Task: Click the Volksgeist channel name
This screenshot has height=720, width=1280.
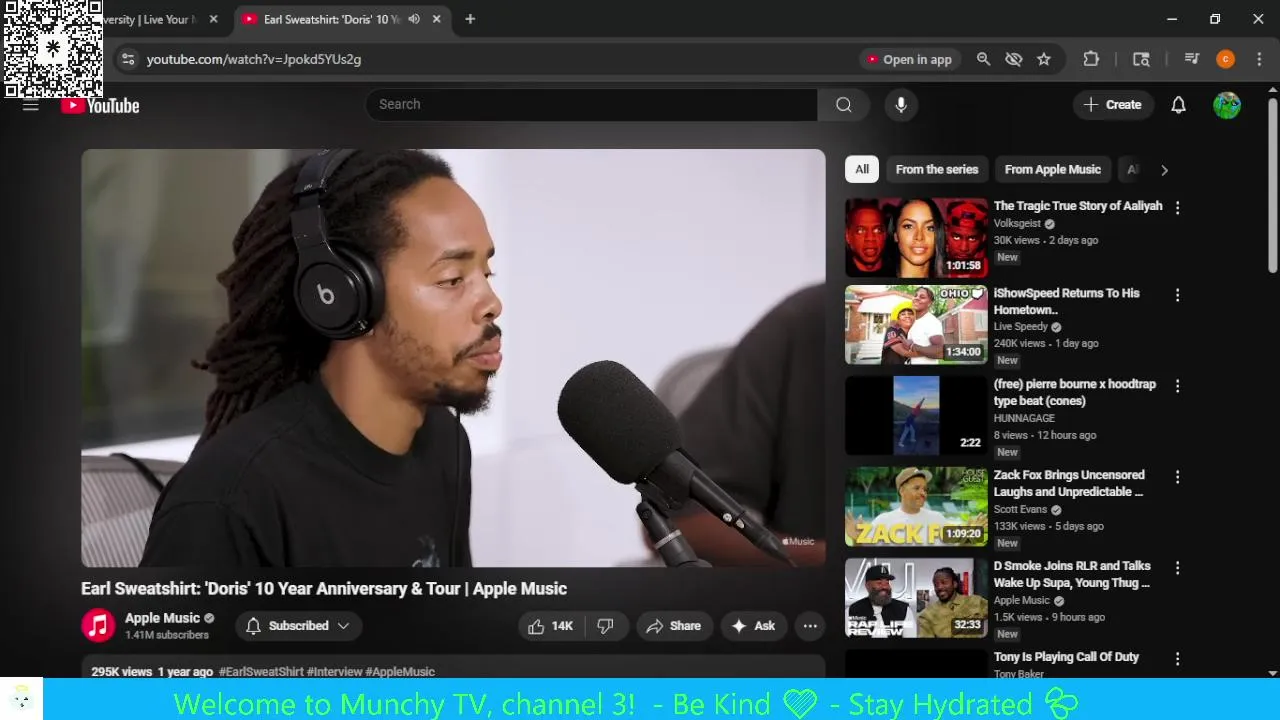Action: [x=1017, y=224]
